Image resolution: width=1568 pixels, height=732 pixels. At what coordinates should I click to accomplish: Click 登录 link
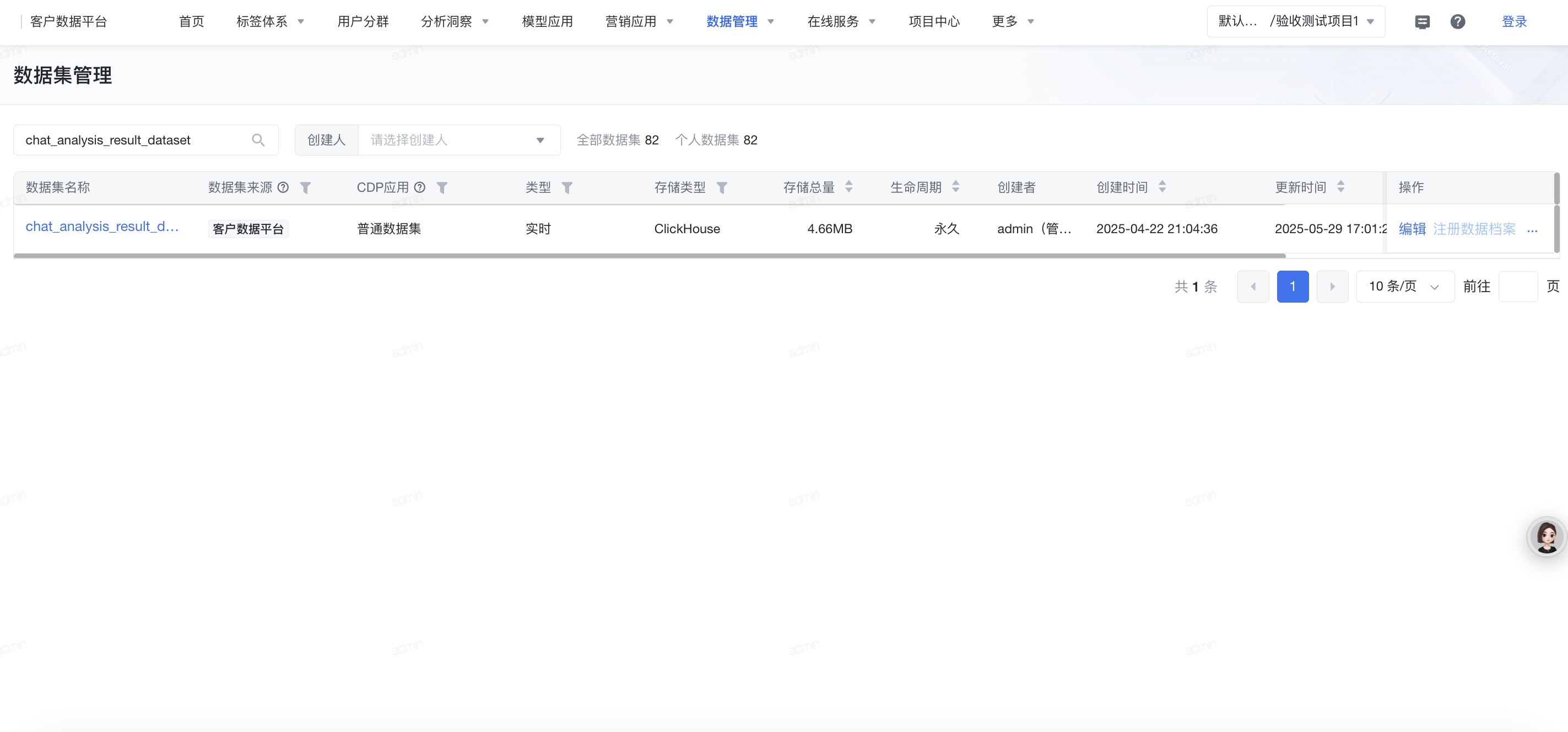(x=1514, y=21)
